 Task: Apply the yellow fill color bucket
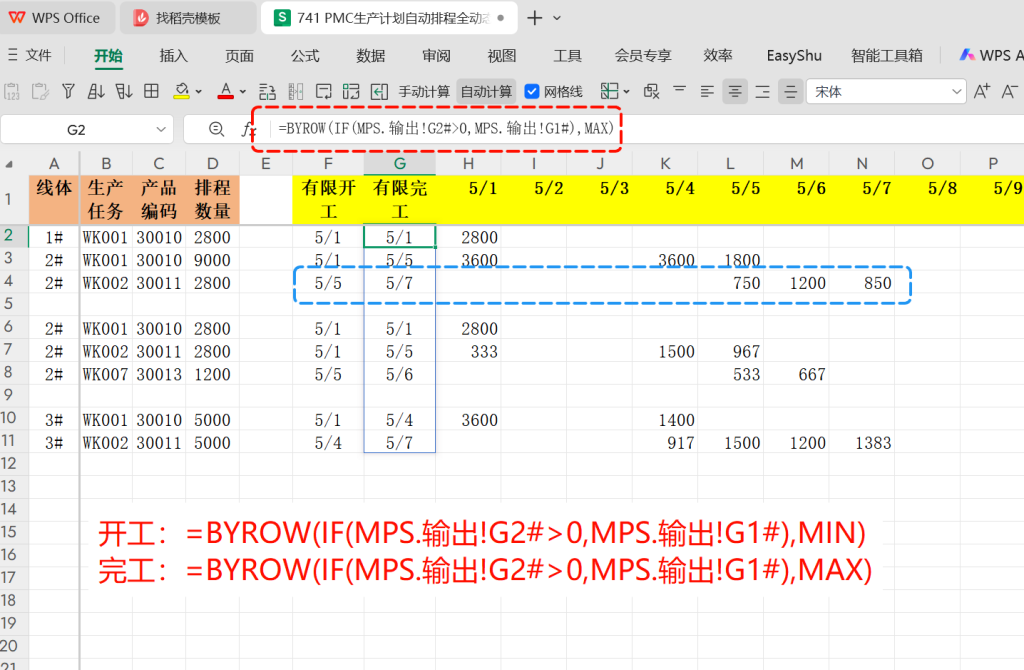182,91
